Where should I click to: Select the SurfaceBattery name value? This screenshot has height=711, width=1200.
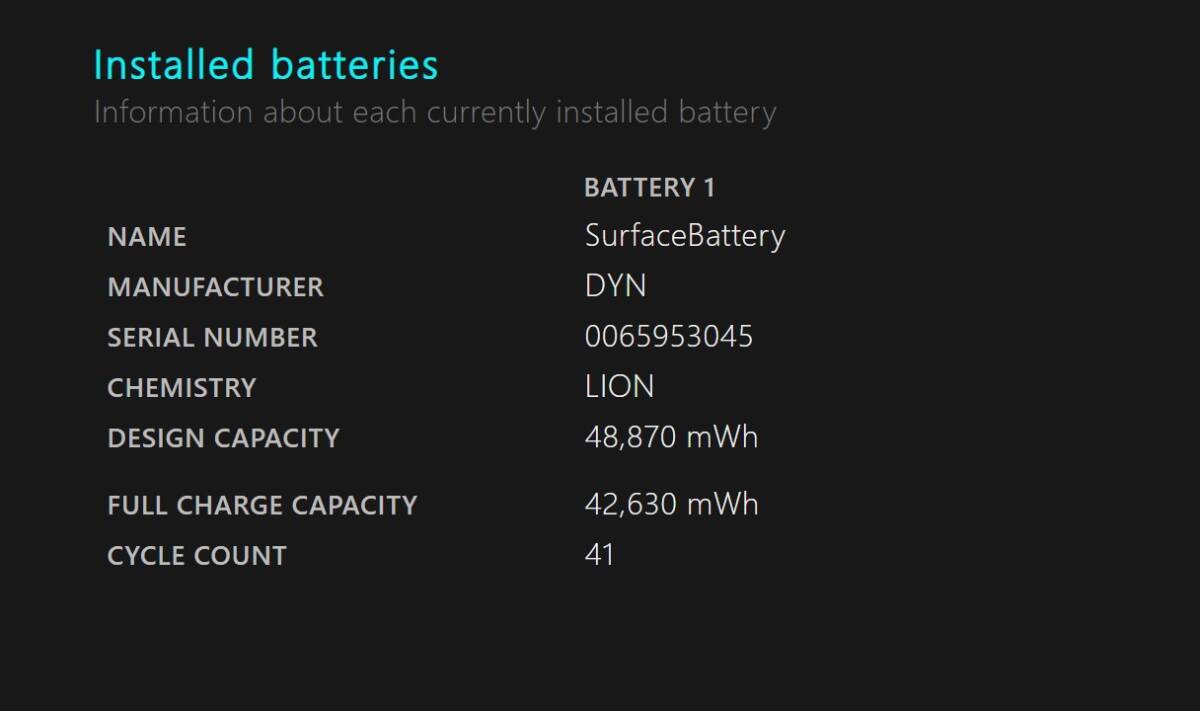(685, 236)
